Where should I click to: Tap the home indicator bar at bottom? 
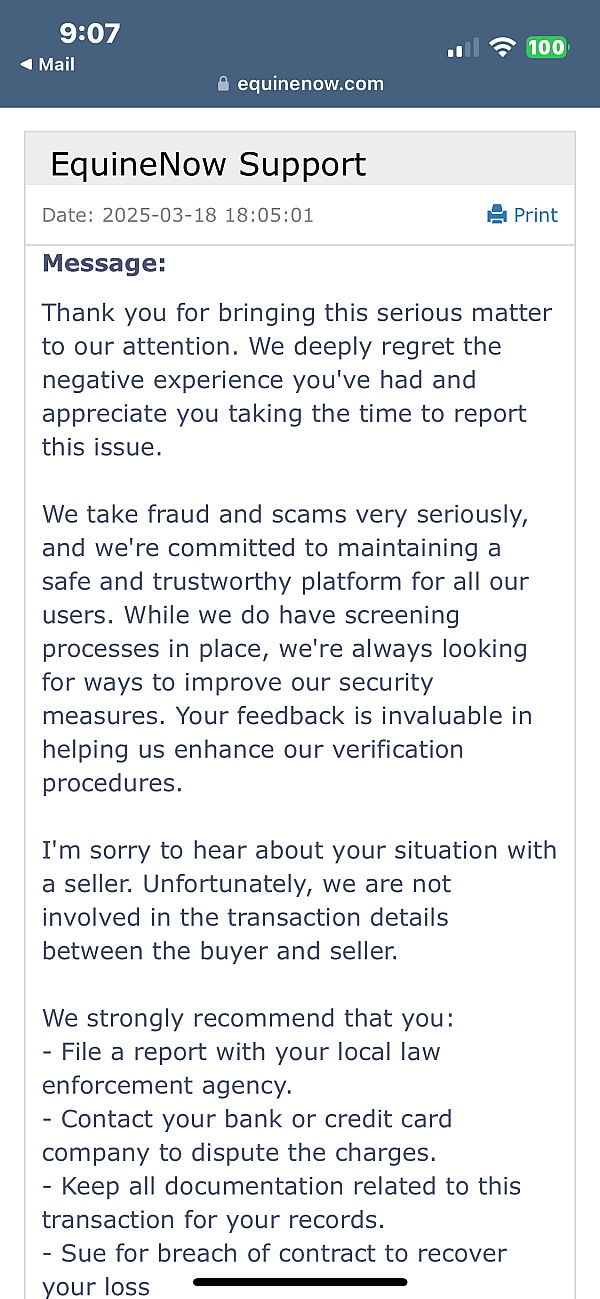tap(300, 1281)
